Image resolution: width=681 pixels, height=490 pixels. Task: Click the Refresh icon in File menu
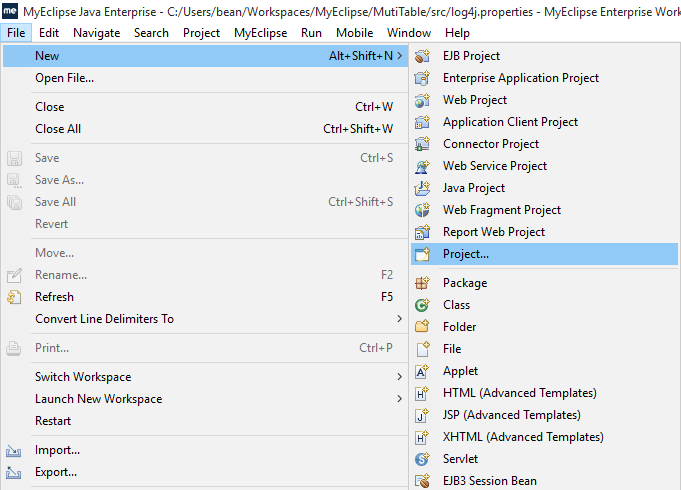point(14,297)
